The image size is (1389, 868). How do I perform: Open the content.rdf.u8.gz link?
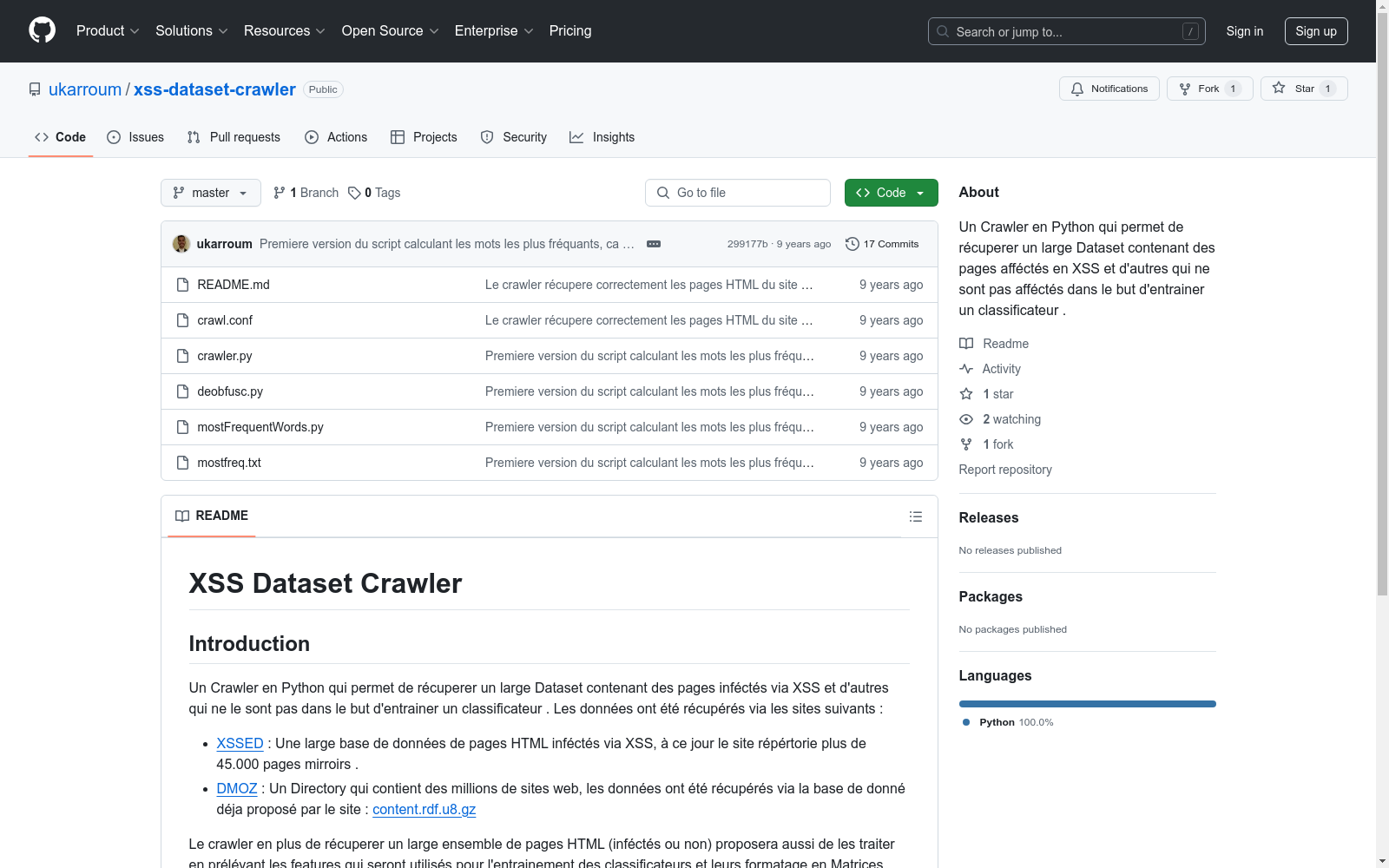click(425, 809)
